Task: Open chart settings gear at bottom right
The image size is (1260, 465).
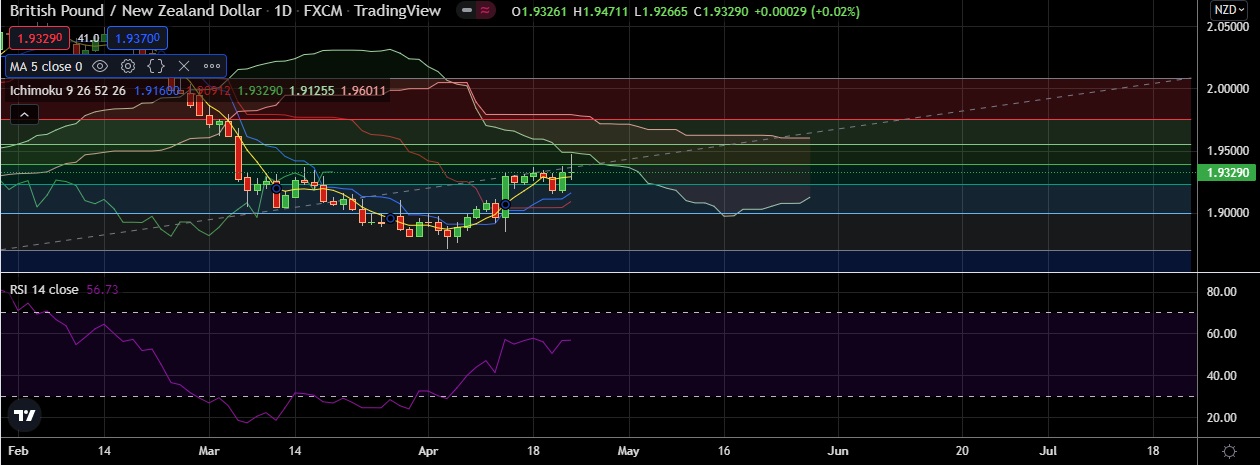Action: tap(1228, 451)
